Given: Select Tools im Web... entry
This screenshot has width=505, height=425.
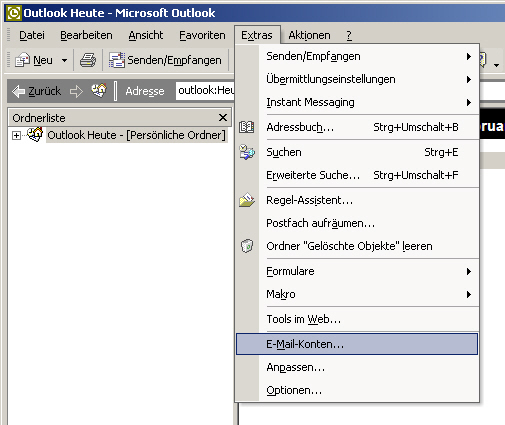Looking at the screenshot, I should tap(357, 319).
